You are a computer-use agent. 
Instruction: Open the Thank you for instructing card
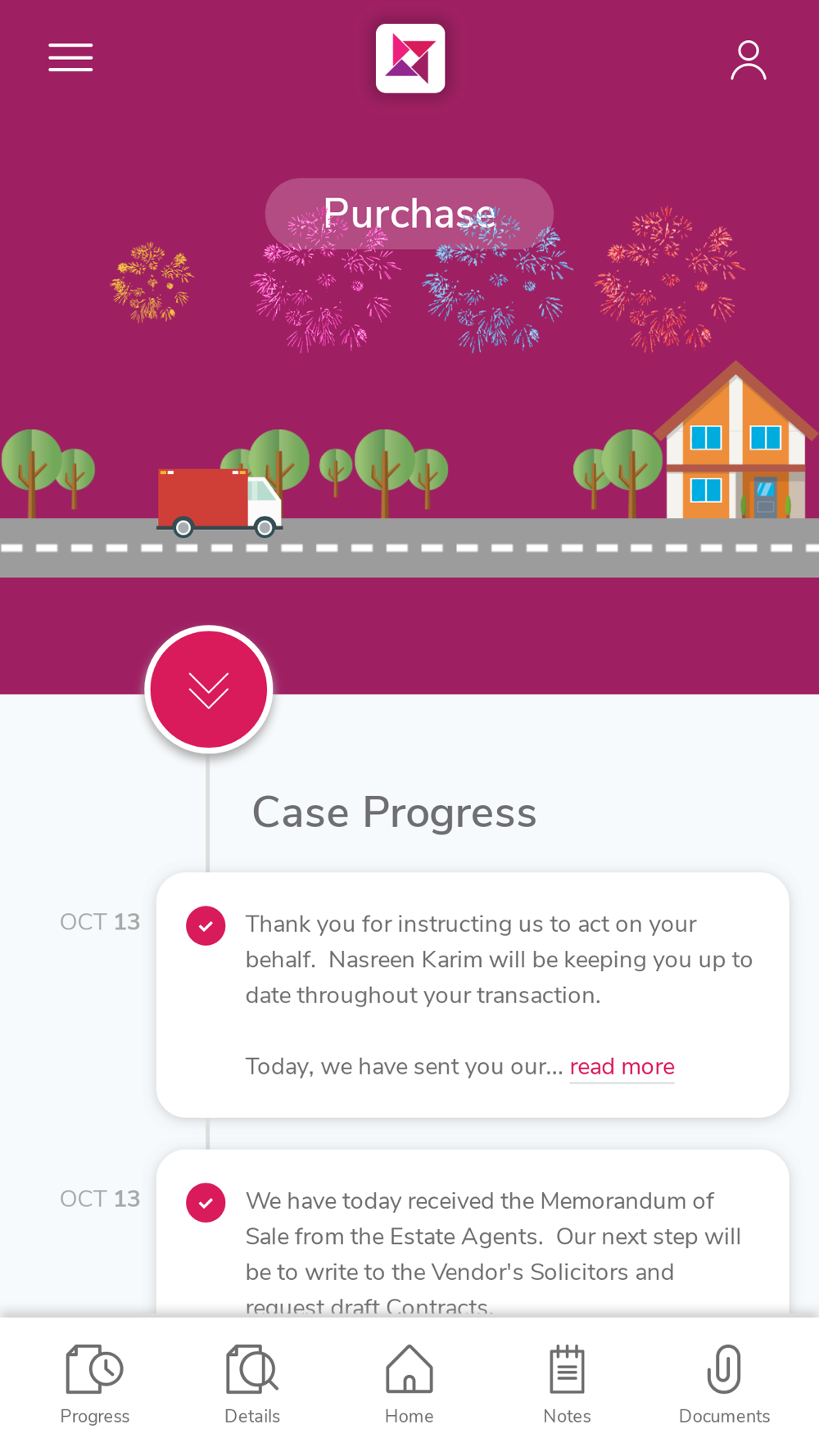pyautogui.click(x=473, y=995)
